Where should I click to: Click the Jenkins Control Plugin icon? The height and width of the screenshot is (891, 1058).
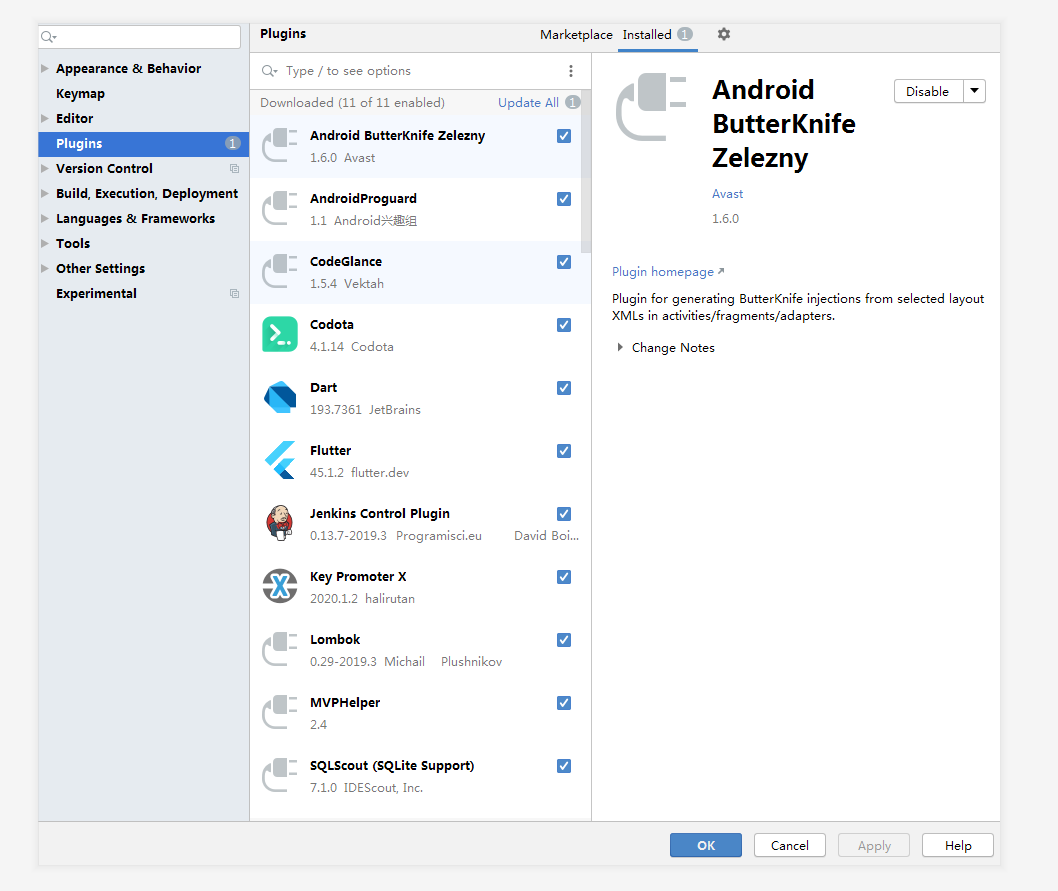click(280, 523)
